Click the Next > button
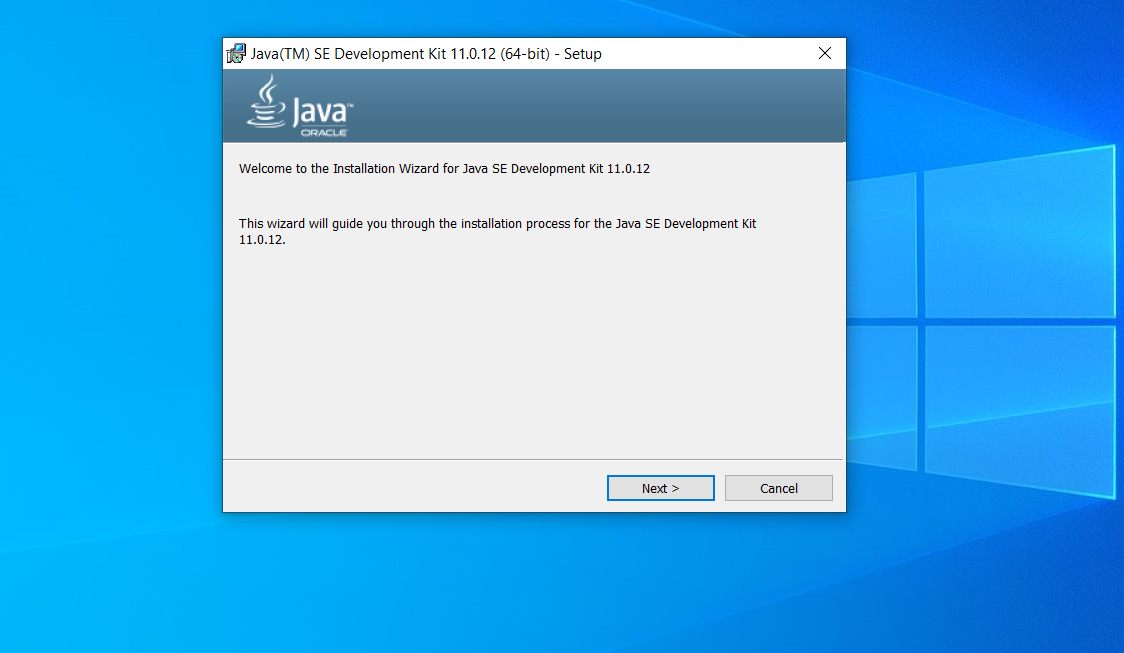Image resolution: width=1124 pixels, height=653 pixels. coord(660,488)
